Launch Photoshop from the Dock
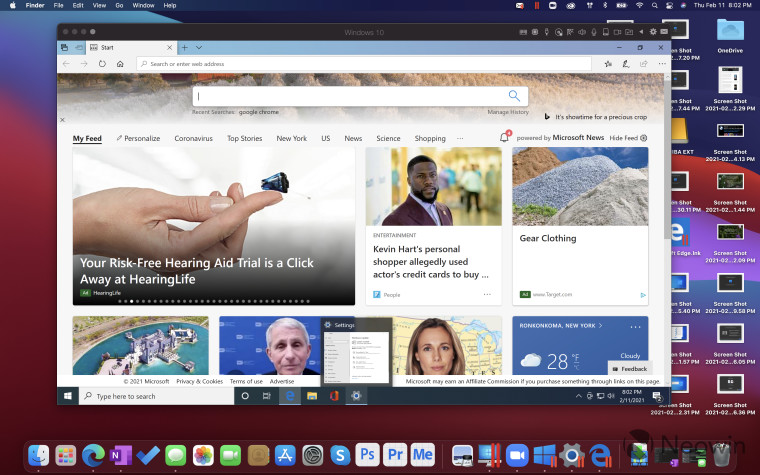 tap(367, 455)
